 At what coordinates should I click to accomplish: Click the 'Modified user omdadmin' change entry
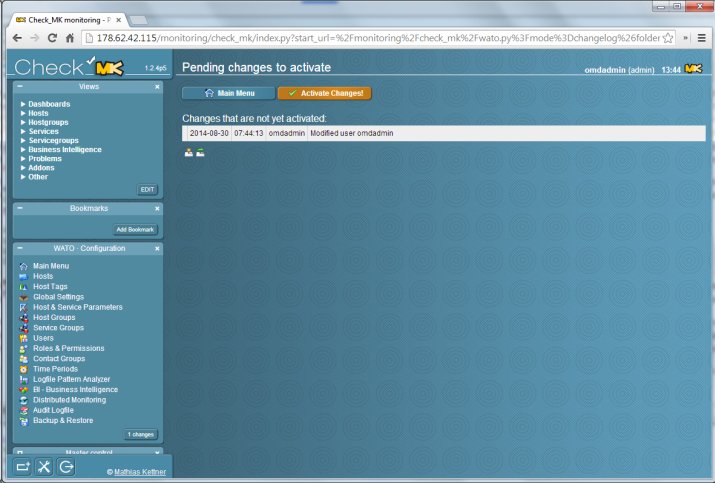tap(352, 133)
